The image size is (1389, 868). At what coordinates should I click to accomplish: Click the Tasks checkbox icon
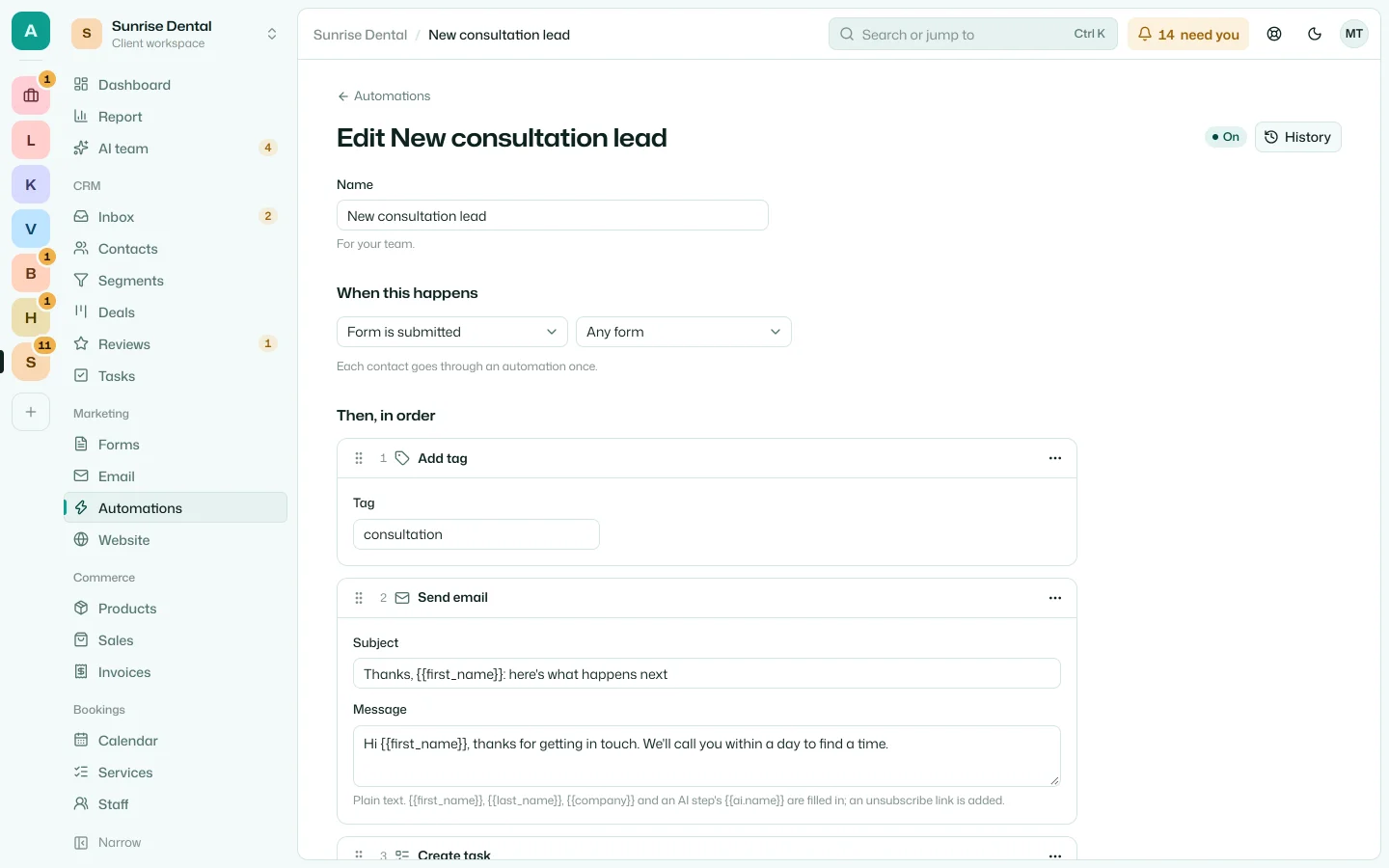[x=81, y=376]
